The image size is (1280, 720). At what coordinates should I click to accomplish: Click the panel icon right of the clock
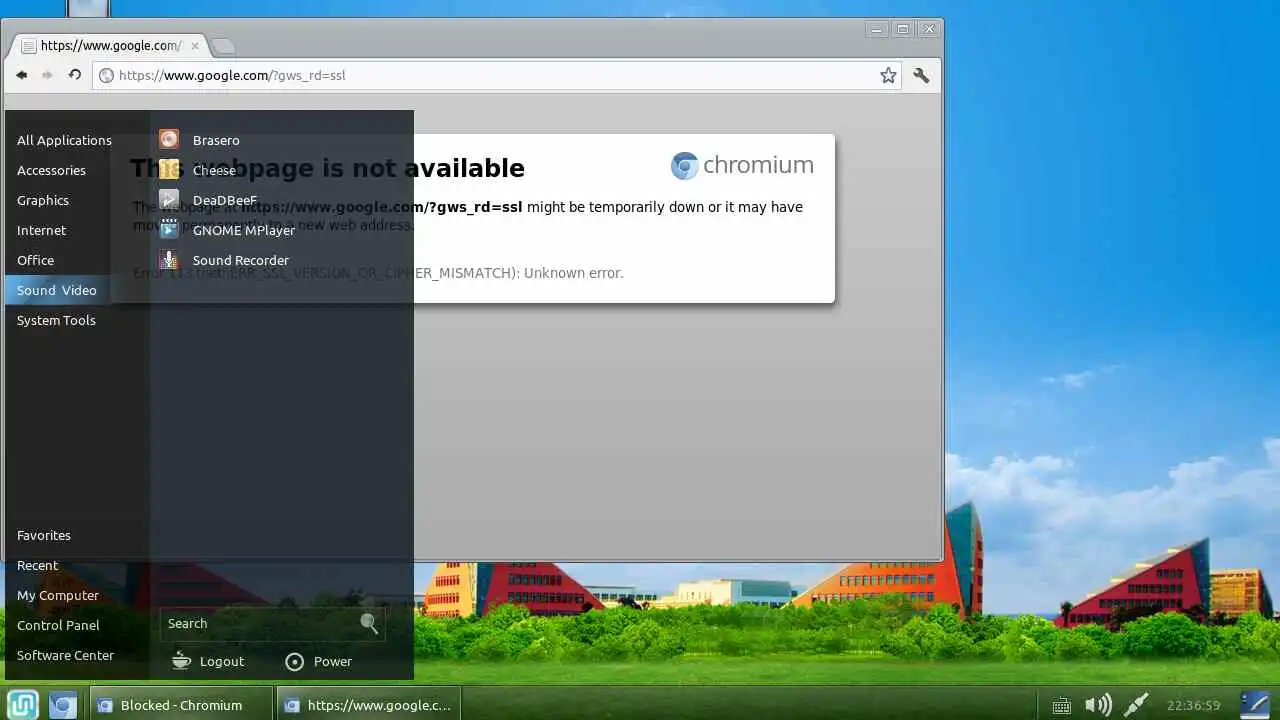pos(1254,705)
